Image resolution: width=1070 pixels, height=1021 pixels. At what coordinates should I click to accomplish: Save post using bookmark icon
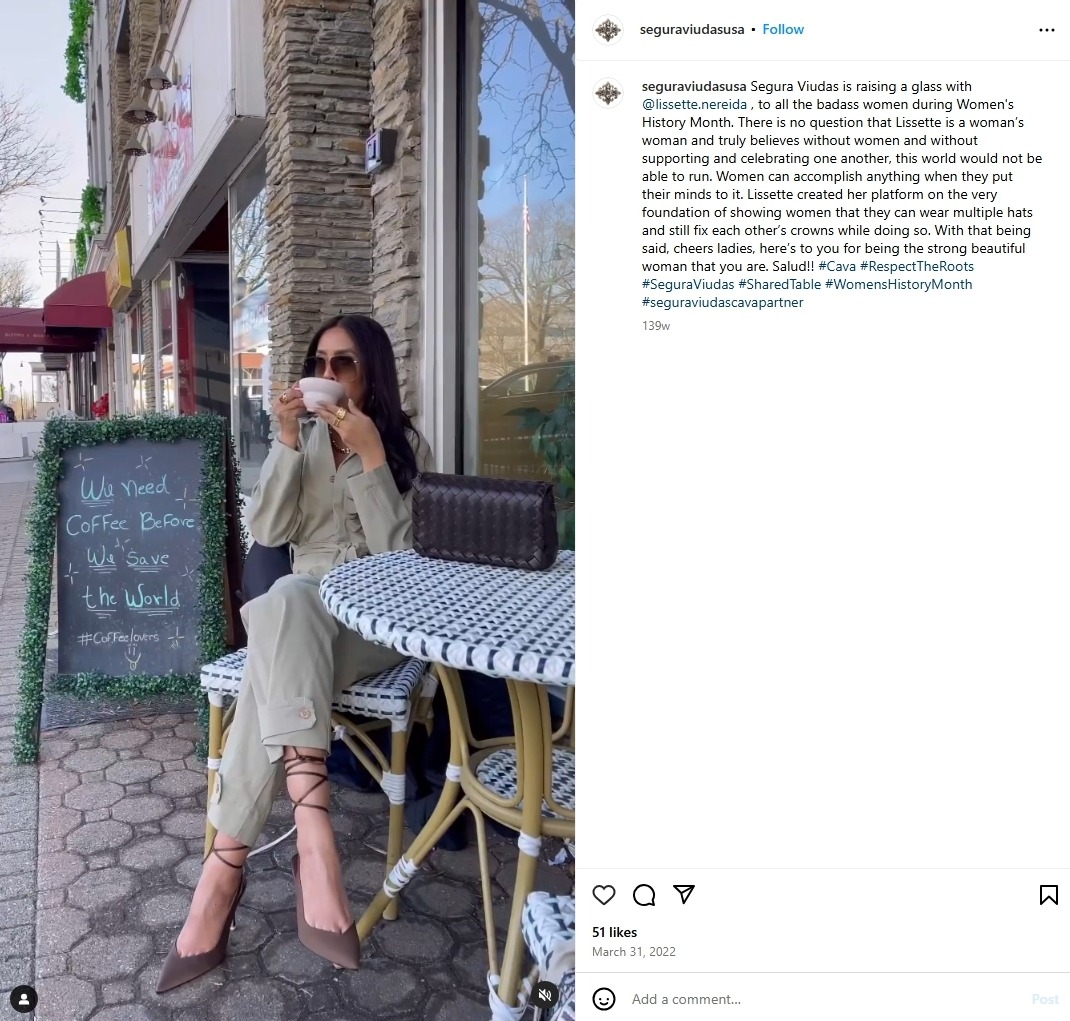click(1048, 895)
